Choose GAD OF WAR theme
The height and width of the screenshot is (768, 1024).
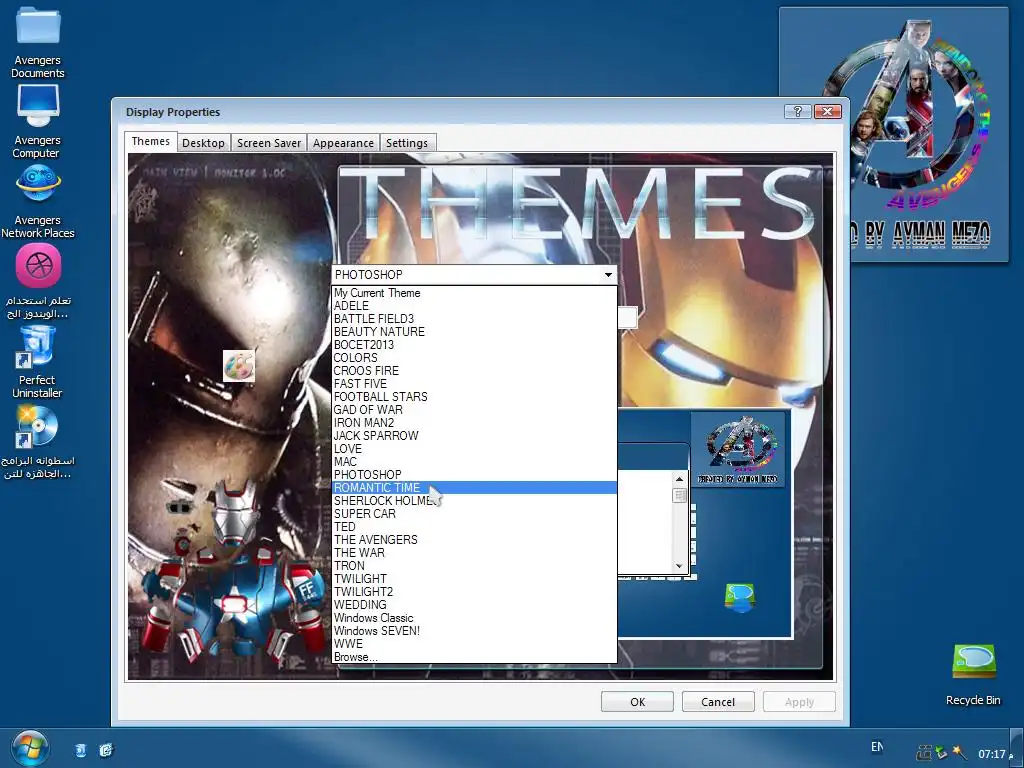click(x=474, y=409)
